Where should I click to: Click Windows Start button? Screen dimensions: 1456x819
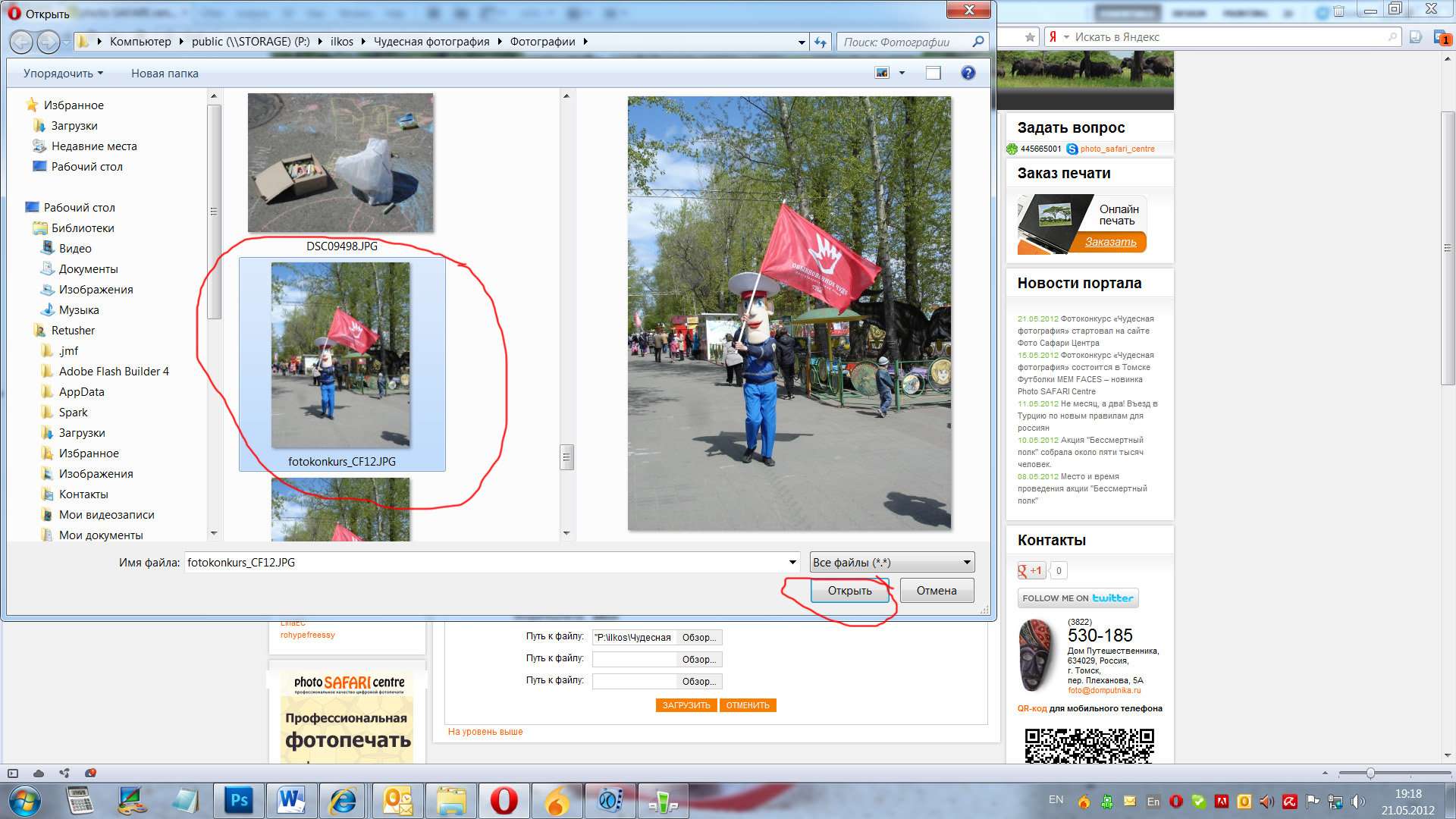[x=24, y=801]
